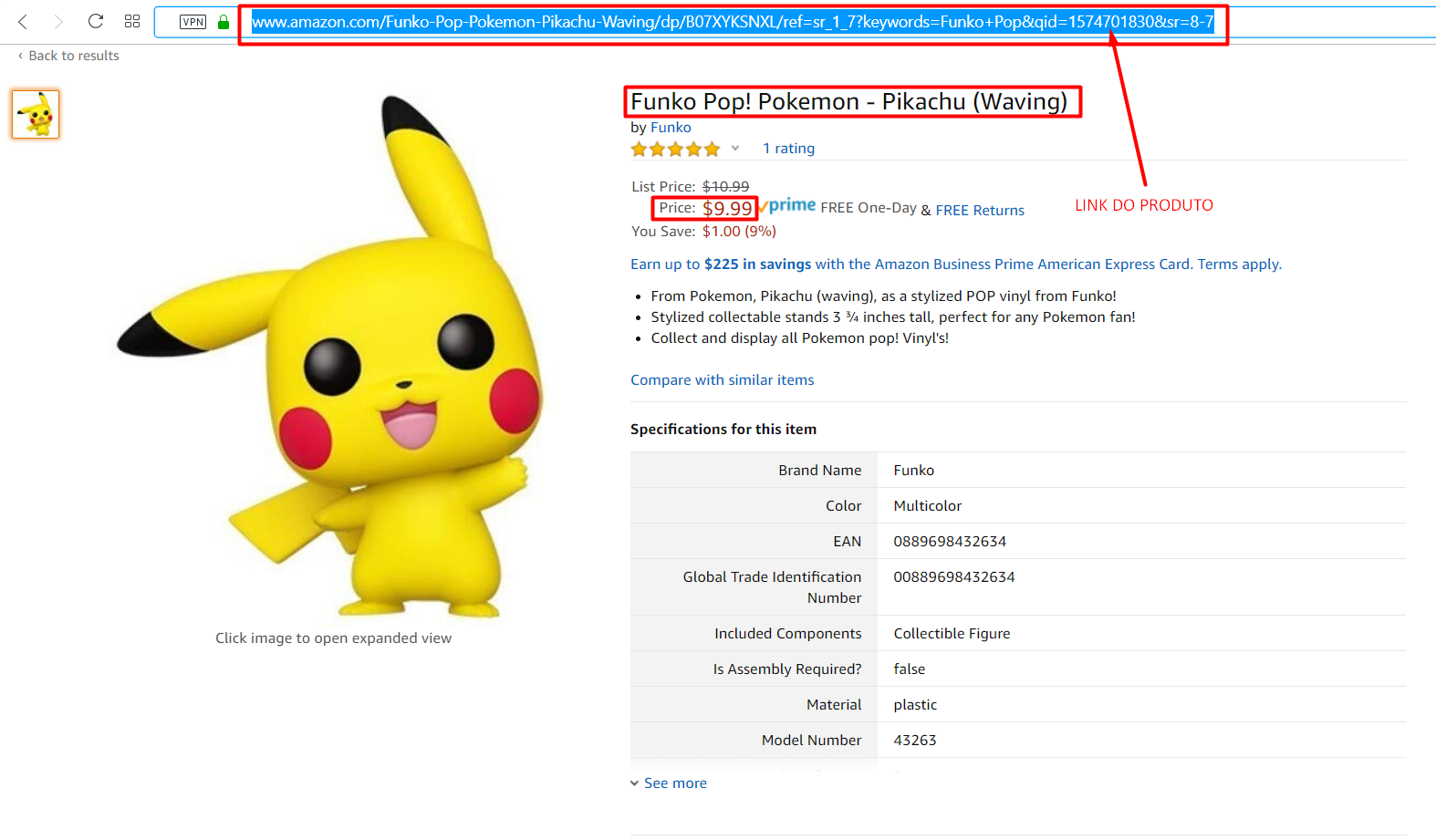Return via Back to results link
Image resolution: width=1436 pixels, height=840 pixels.
(69, 56)
